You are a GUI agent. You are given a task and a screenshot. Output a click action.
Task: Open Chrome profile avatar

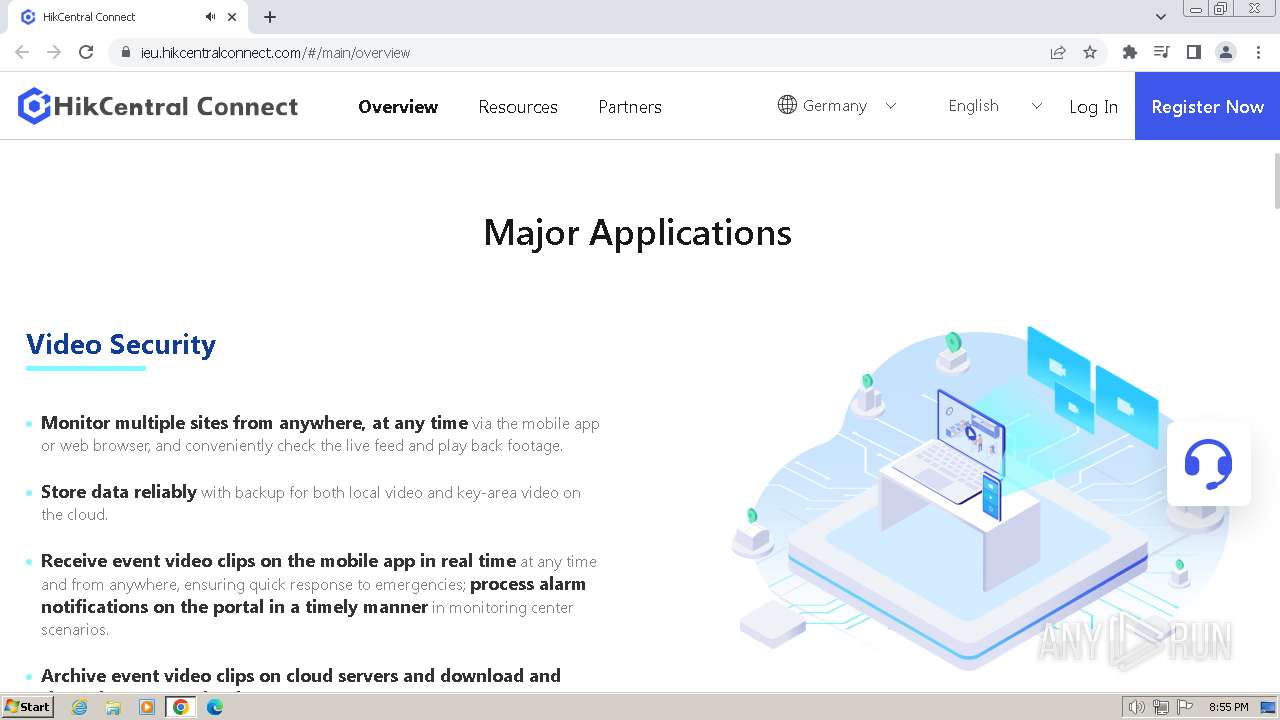(x=1226, y=52)
